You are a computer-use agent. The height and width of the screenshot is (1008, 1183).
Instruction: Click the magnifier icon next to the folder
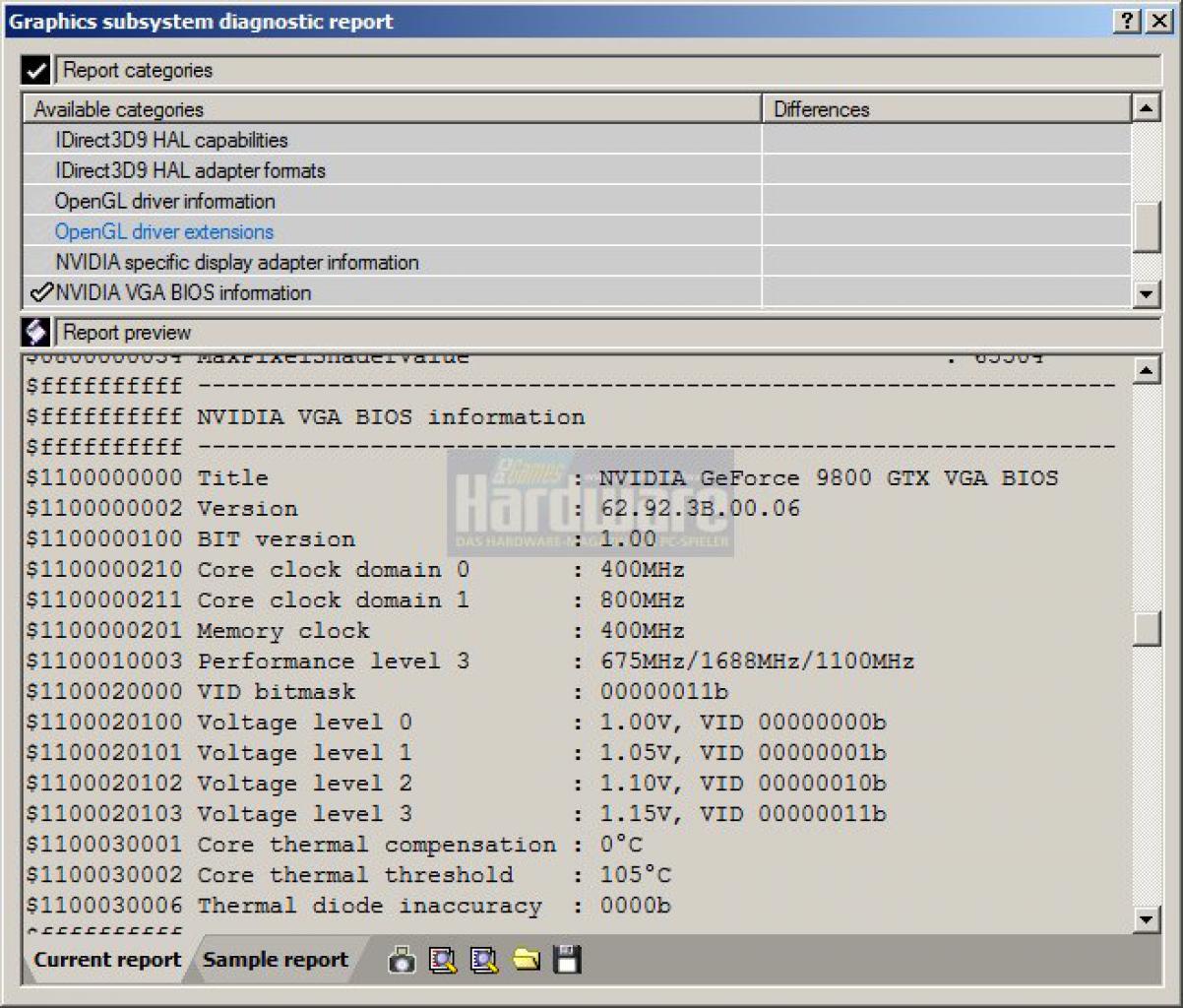click(484, 960)
